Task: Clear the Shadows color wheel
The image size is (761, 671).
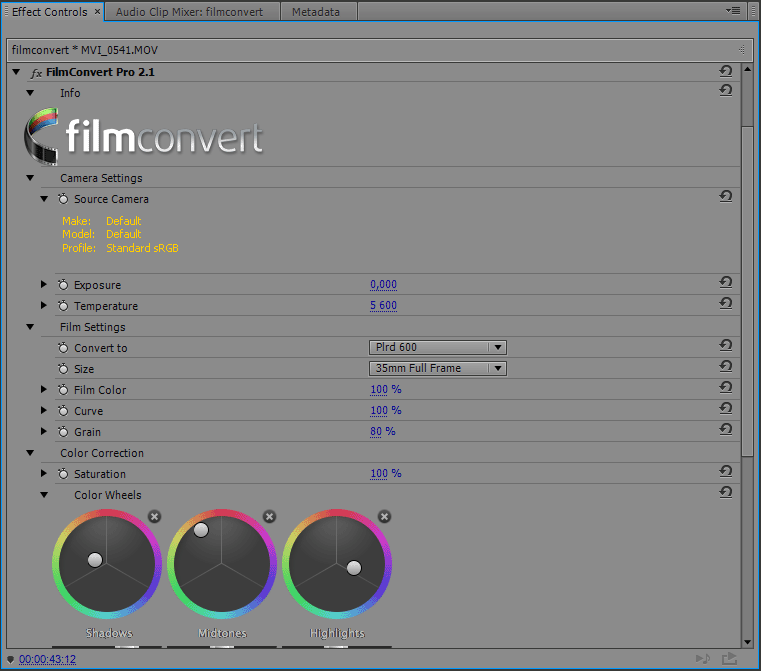Action: (x=155, y=517)
